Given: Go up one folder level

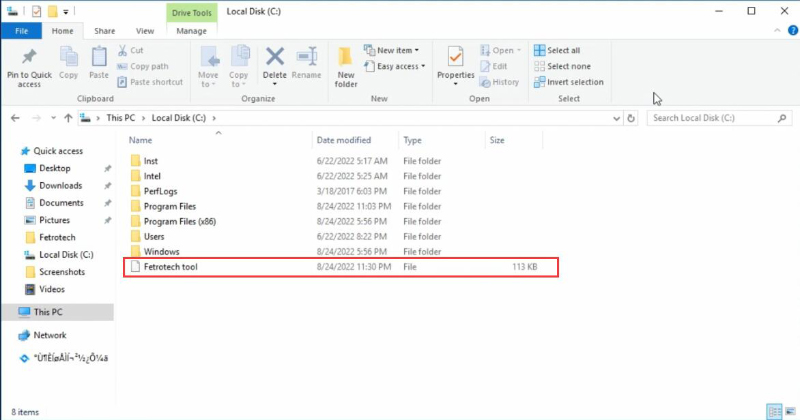Looking at the screenshot, I should [68, 118].
